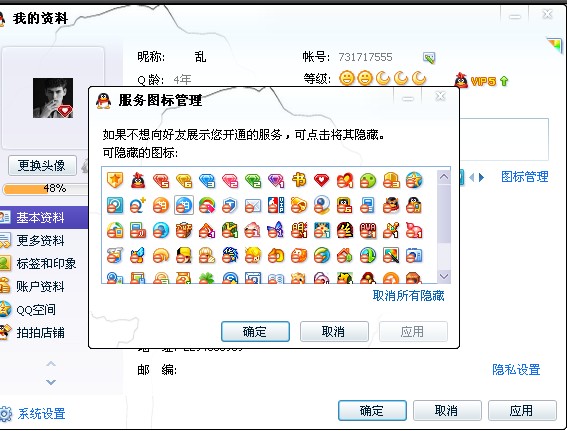The height and width of the screenshot is (431, 567).
Task: Click the account number 731717555
Action: click(x=365, y=57)
